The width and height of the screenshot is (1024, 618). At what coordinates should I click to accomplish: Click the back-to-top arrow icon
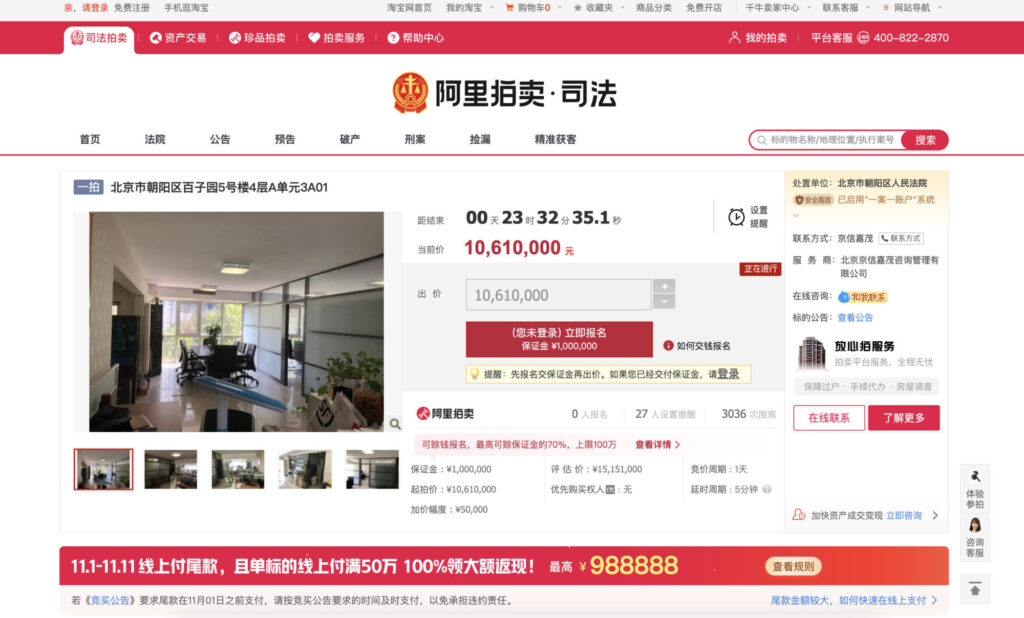pyautogui.click(x=974, y=589)
